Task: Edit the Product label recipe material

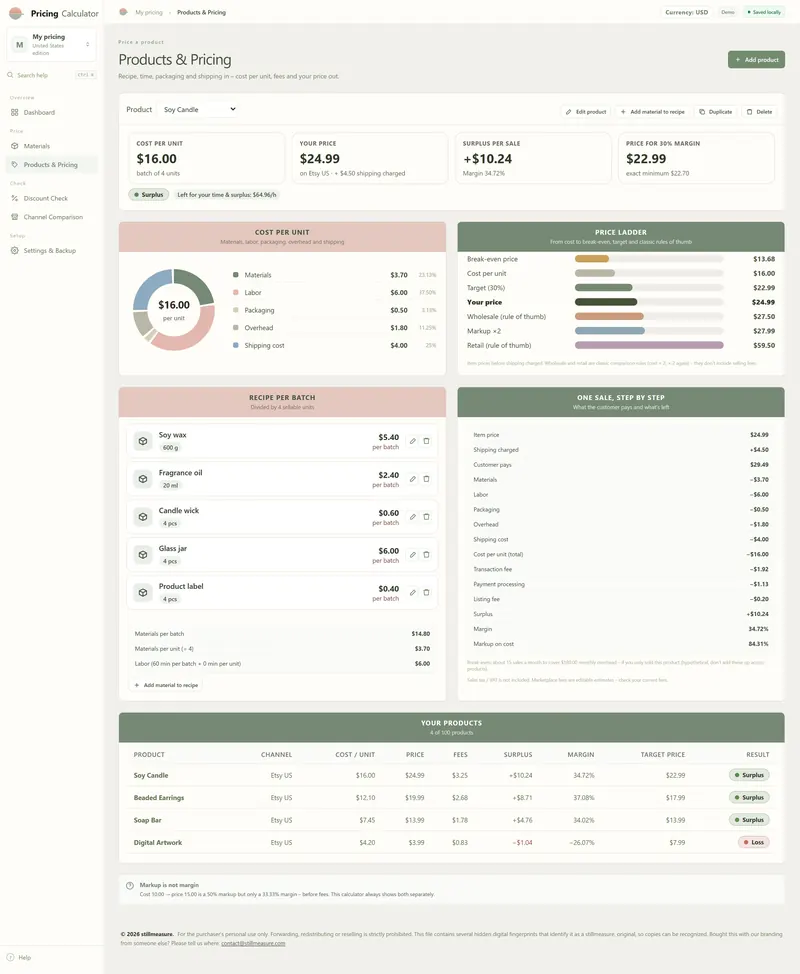Action: point(412,593)
